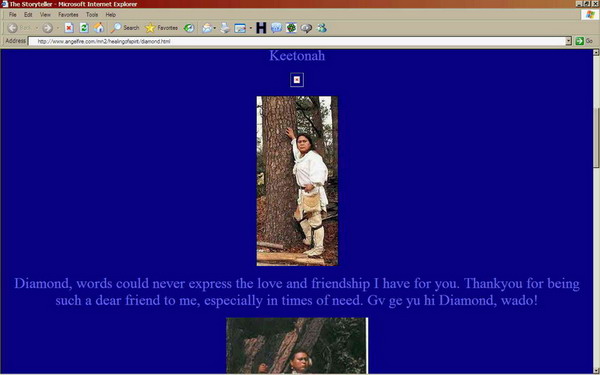Expand the Address bar dropdown arrow
The width and height of the screenshot is (600, 375).
click(568, 41)
